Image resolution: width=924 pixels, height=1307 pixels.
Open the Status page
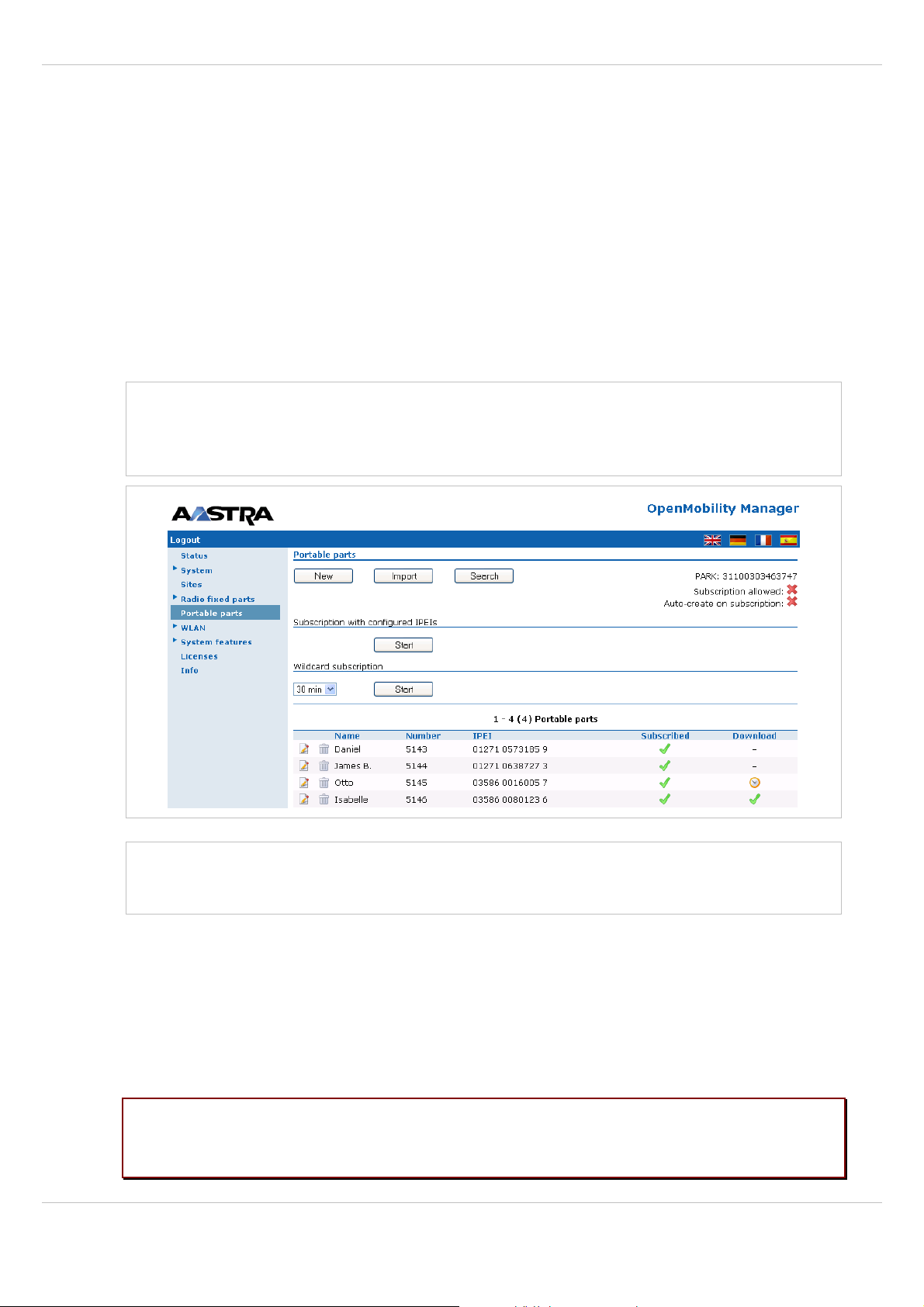(x=194, y=556)
